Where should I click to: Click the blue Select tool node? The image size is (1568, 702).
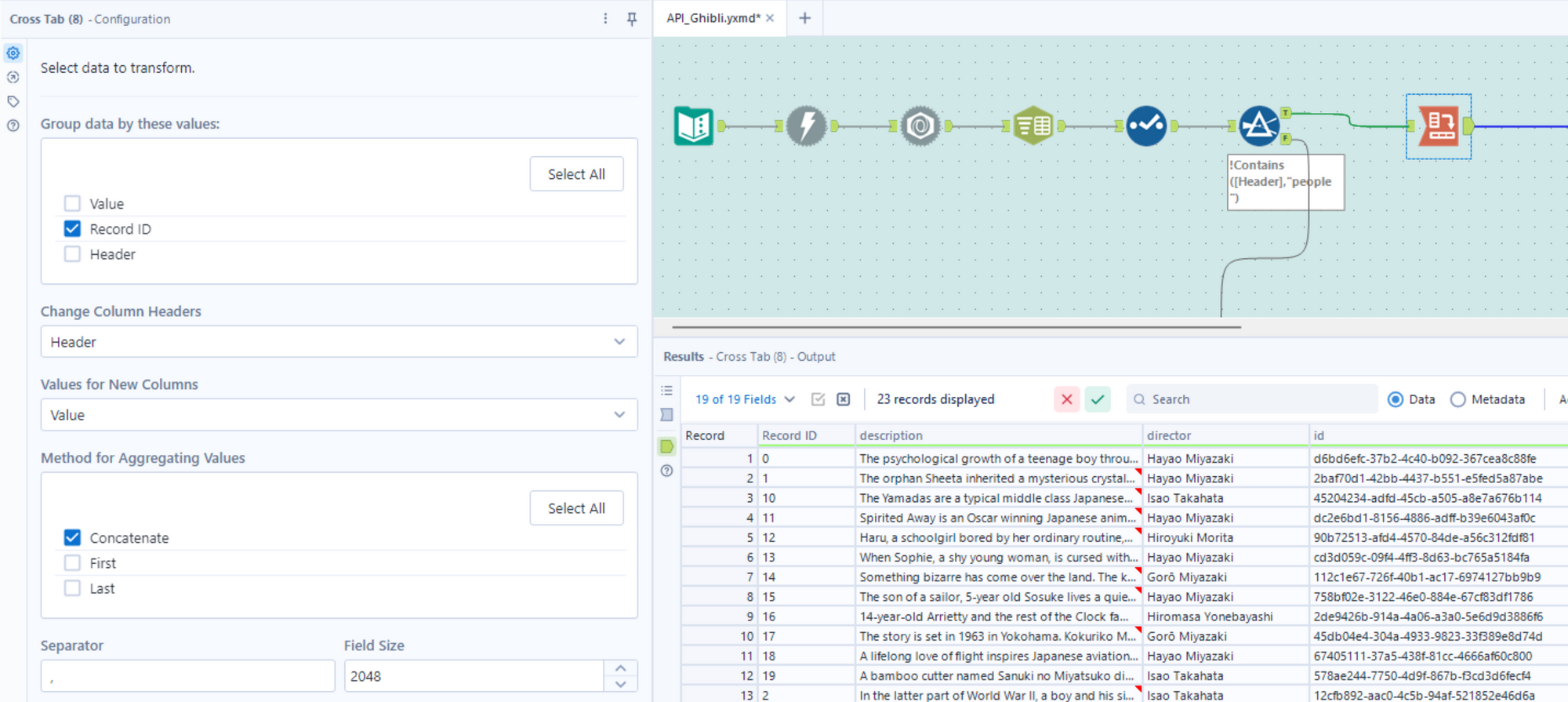coord(1146,125)
